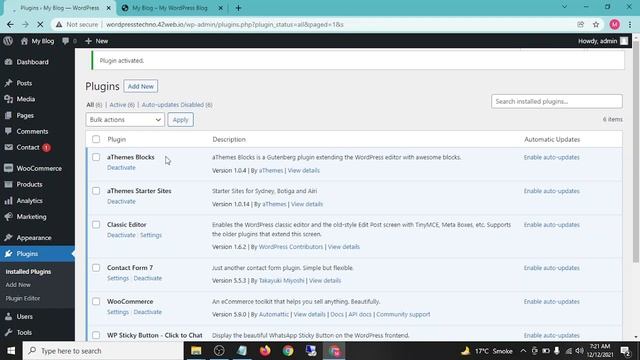This screenshot has height=360, width=640.
Task: Select the WP Sticky Button checkbox
Action: [96, 335]
